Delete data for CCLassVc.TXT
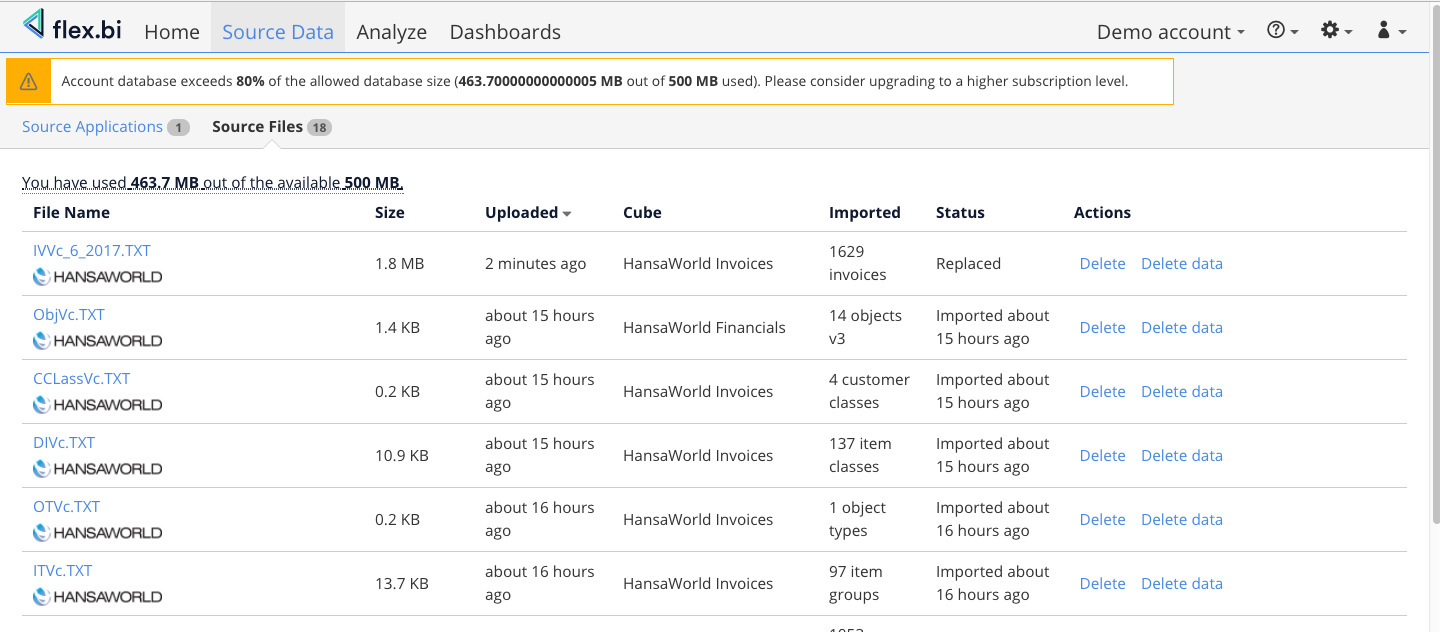Image resolution: width=1440 pixels, height=632 pixels. click(1181, 392)
